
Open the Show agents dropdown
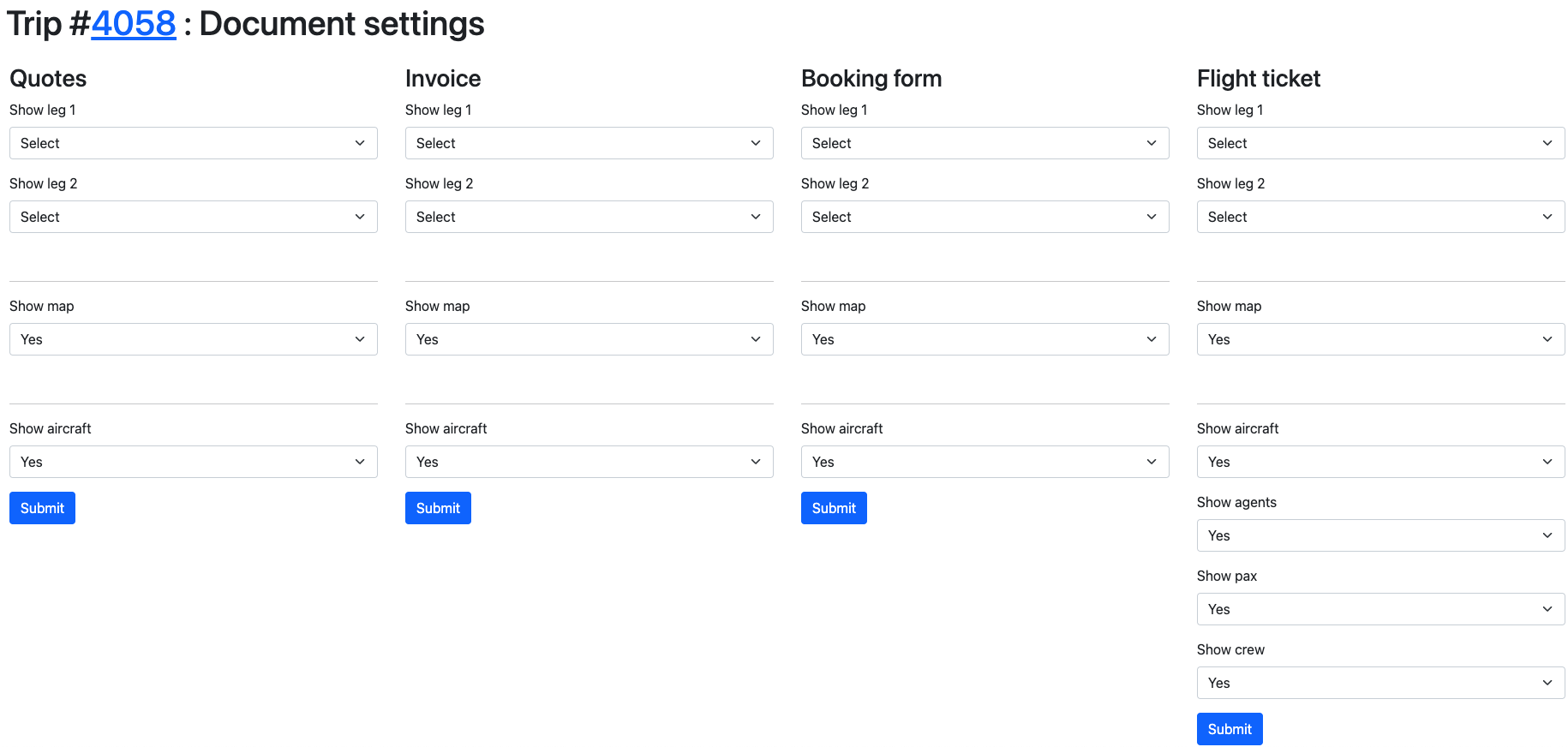(x=1380, y=535)
